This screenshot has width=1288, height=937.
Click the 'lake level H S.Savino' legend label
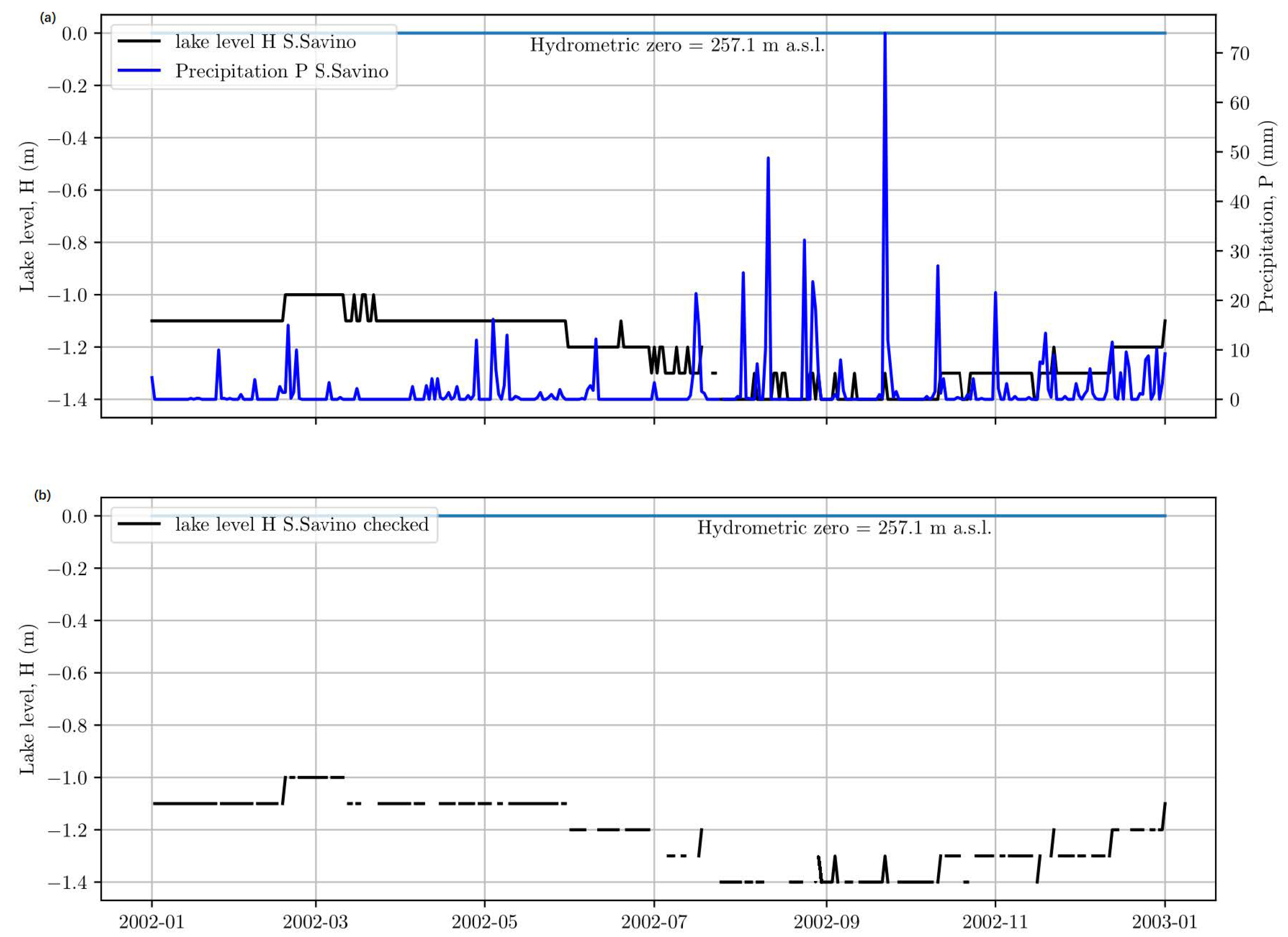click(x=265, y=42)
